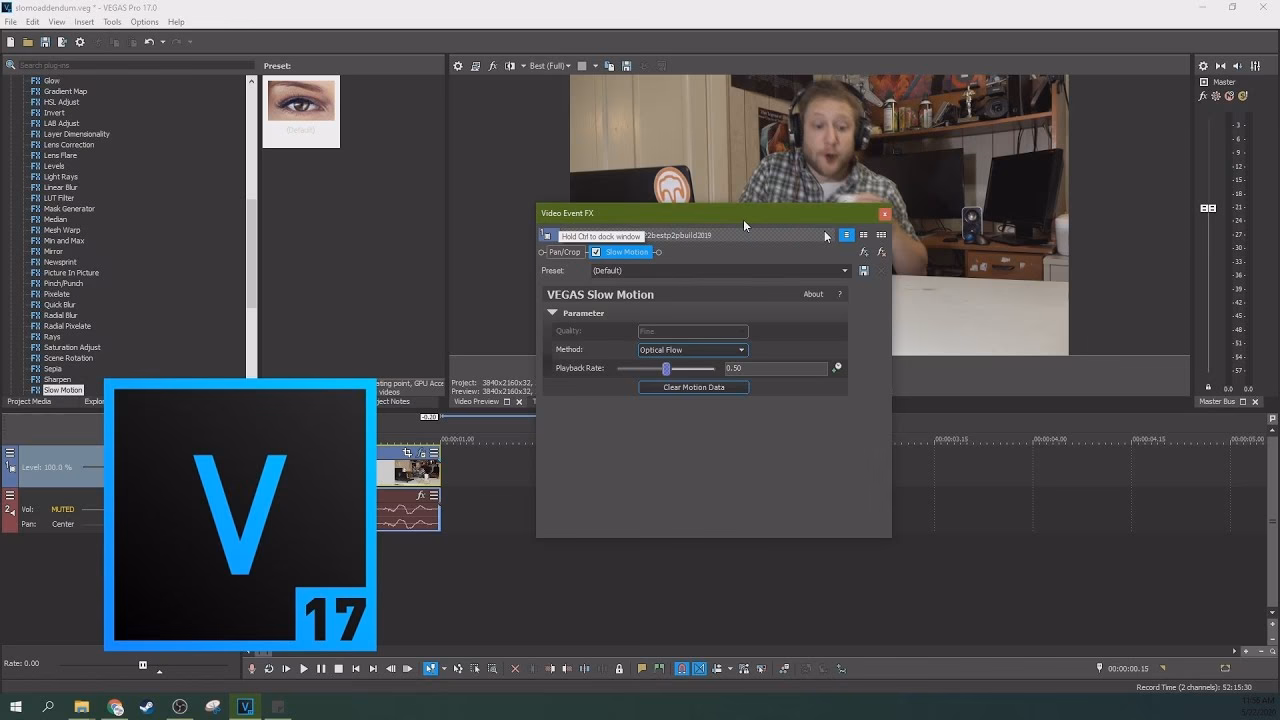Animate the Playback Rate parameter
Screen dimensions: 1280x720
click(x=837, y=368)
